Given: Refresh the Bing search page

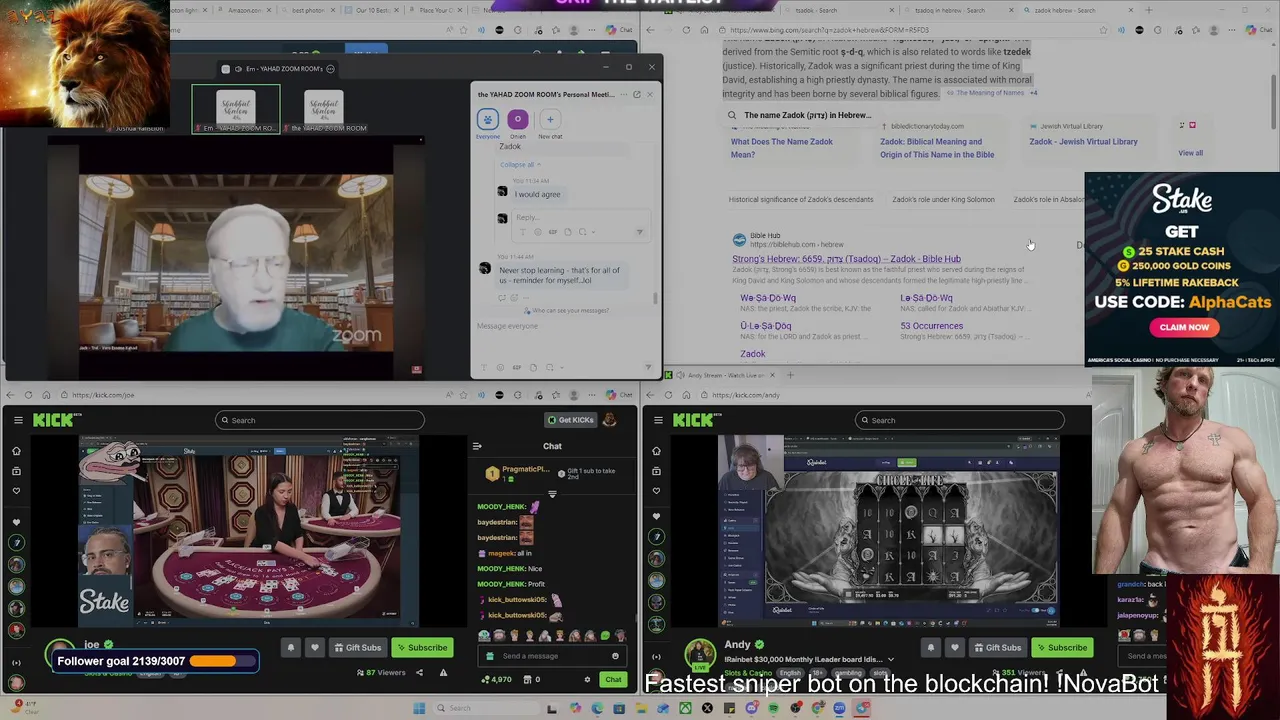Looking at the screenshot, I should 686,30.
